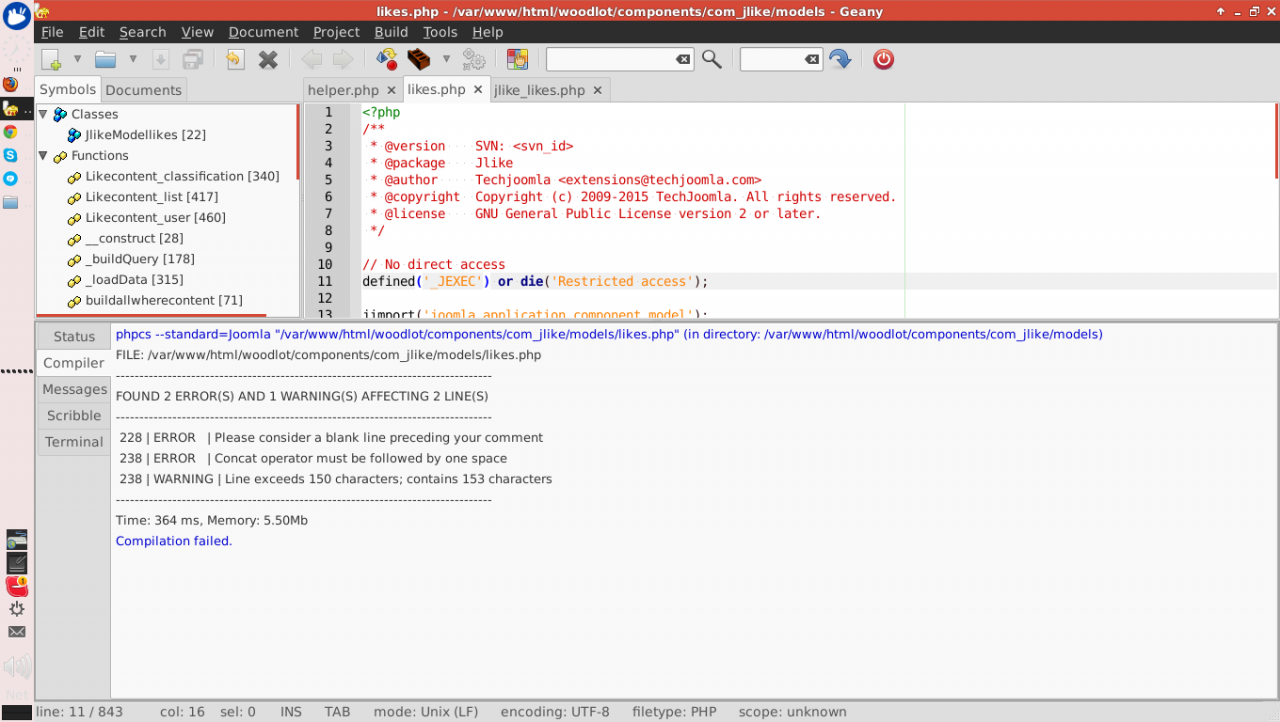Switch to the Terminal panel tab
The height and width of the screenshot is (722, 1280).
coord(74,442)
